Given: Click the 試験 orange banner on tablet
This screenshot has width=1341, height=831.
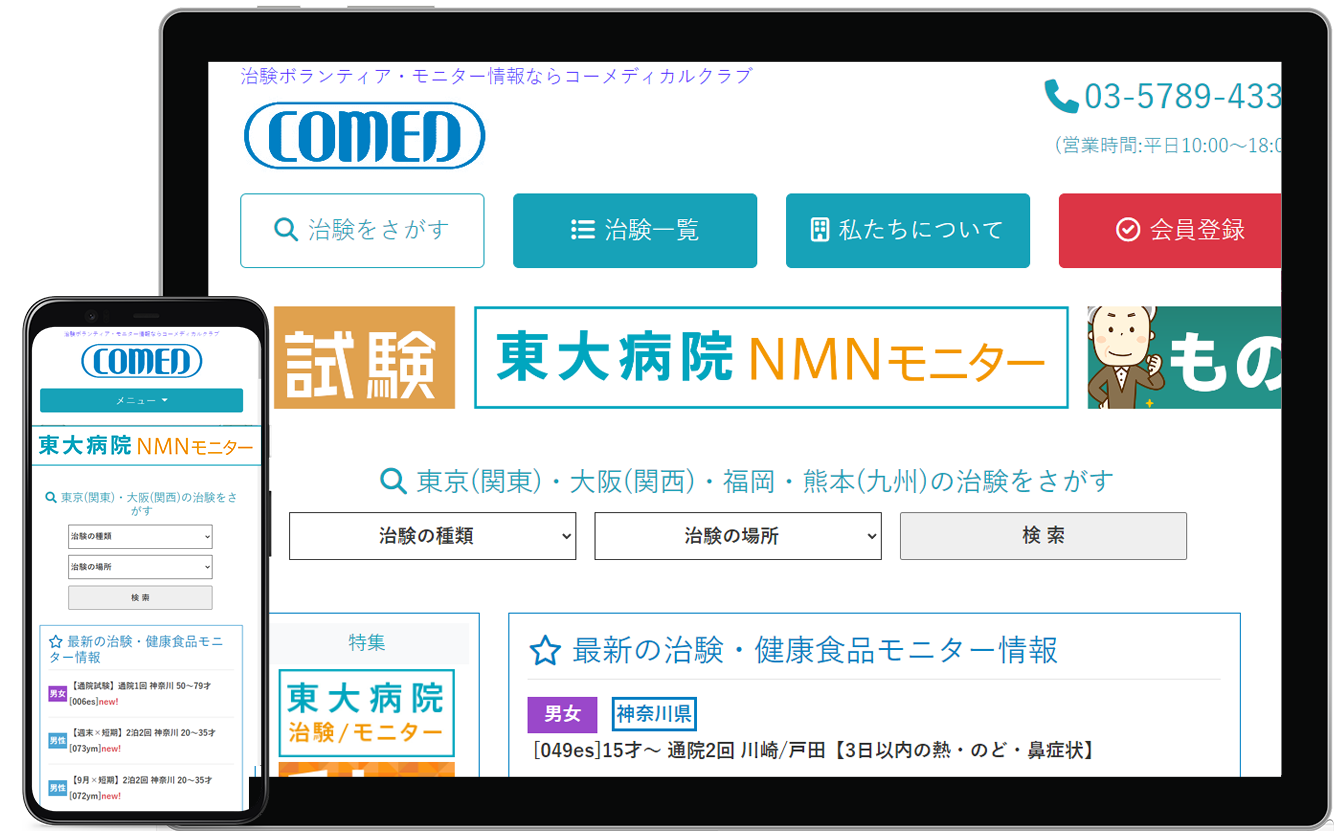Looking at the screenshot, I should coord(364,358).
